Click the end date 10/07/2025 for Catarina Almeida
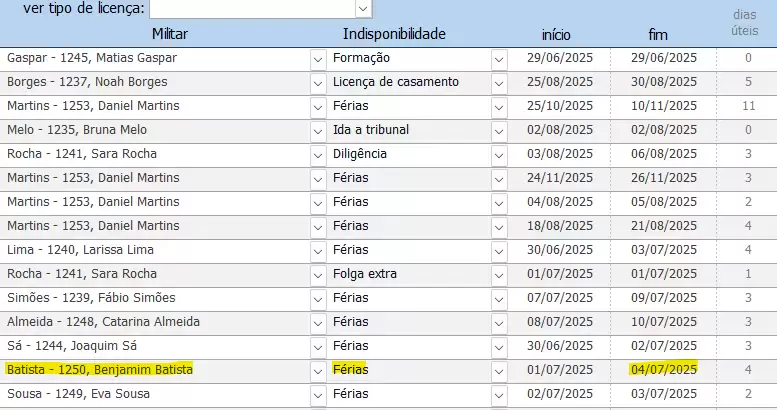 664,322
